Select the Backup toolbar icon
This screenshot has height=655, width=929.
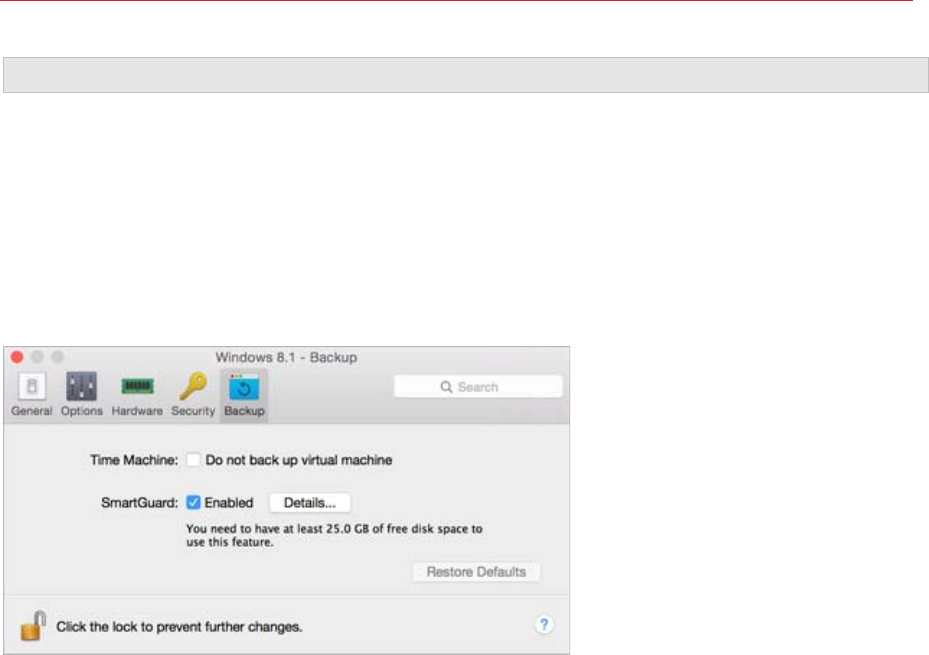pyautogui.click(x=244, y=395)
